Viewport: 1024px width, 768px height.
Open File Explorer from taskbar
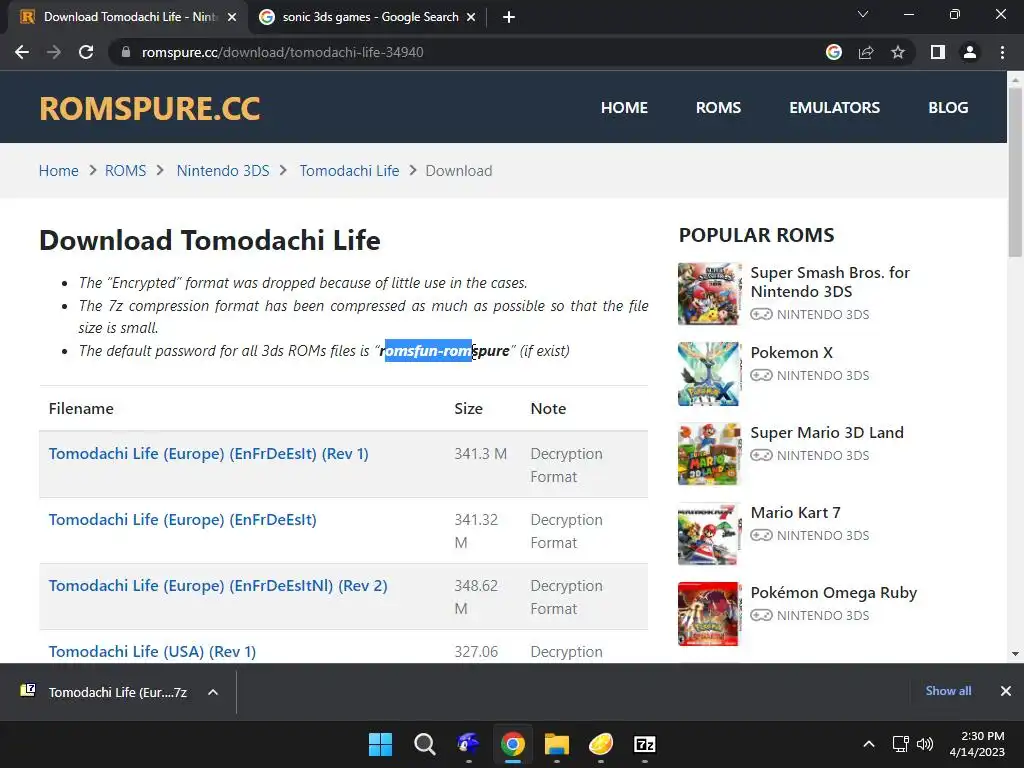coord(557,744)
